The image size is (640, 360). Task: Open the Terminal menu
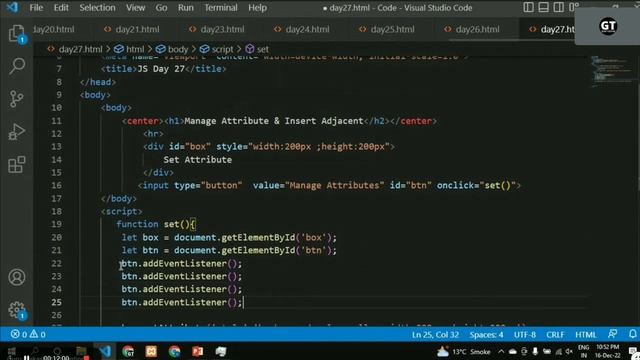click(221, 7)
